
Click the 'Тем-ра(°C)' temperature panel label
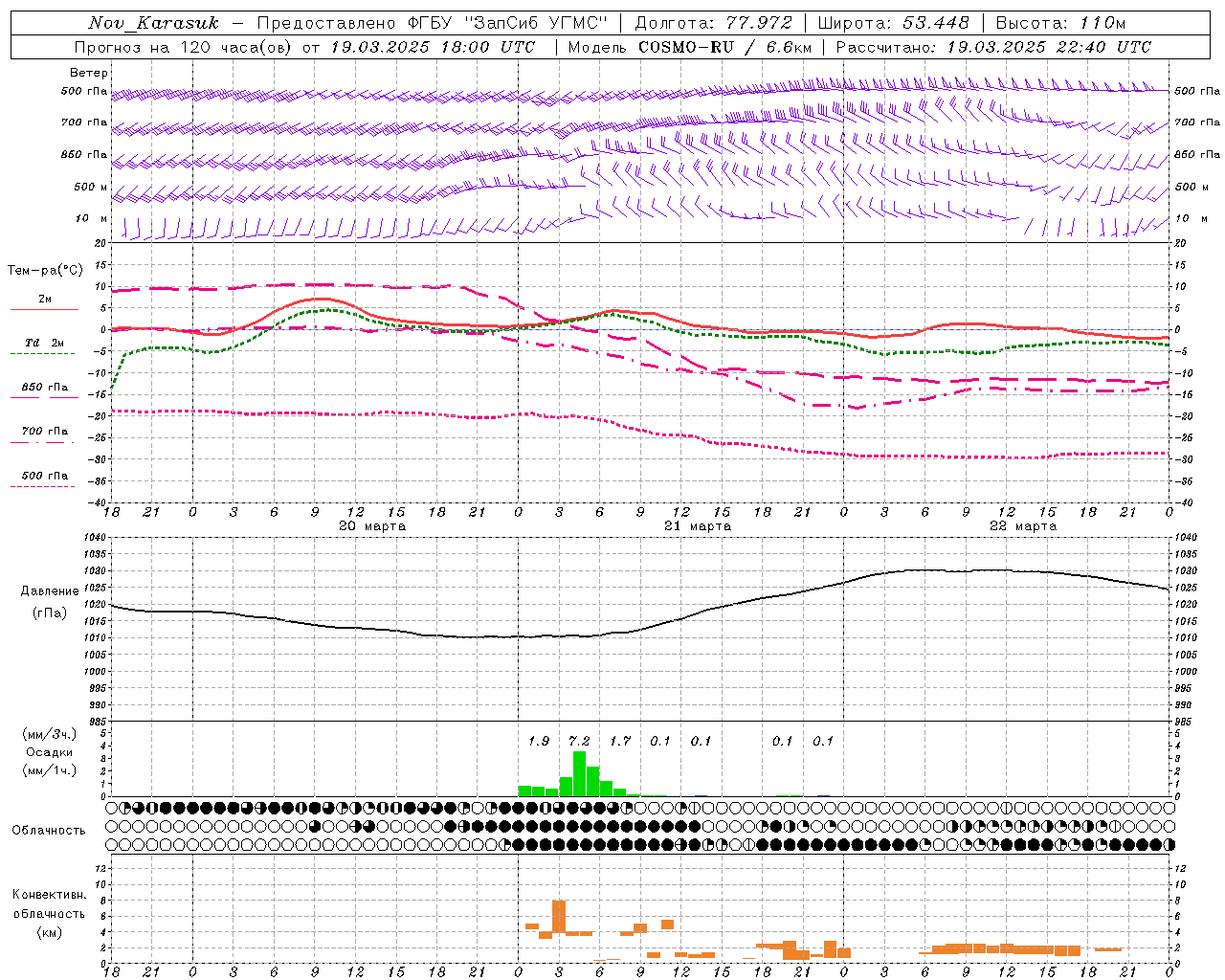coord(45,271)
